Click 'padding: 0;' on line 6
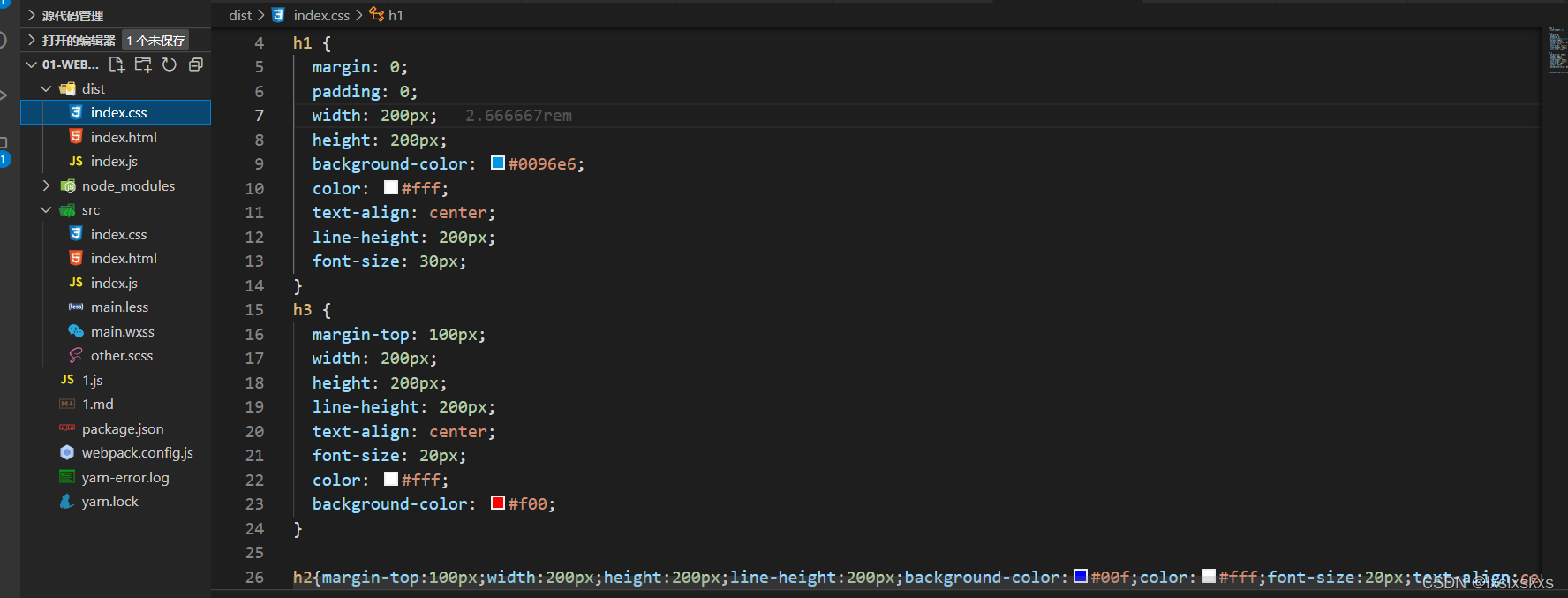The image size is (1568, 598). 365,92
